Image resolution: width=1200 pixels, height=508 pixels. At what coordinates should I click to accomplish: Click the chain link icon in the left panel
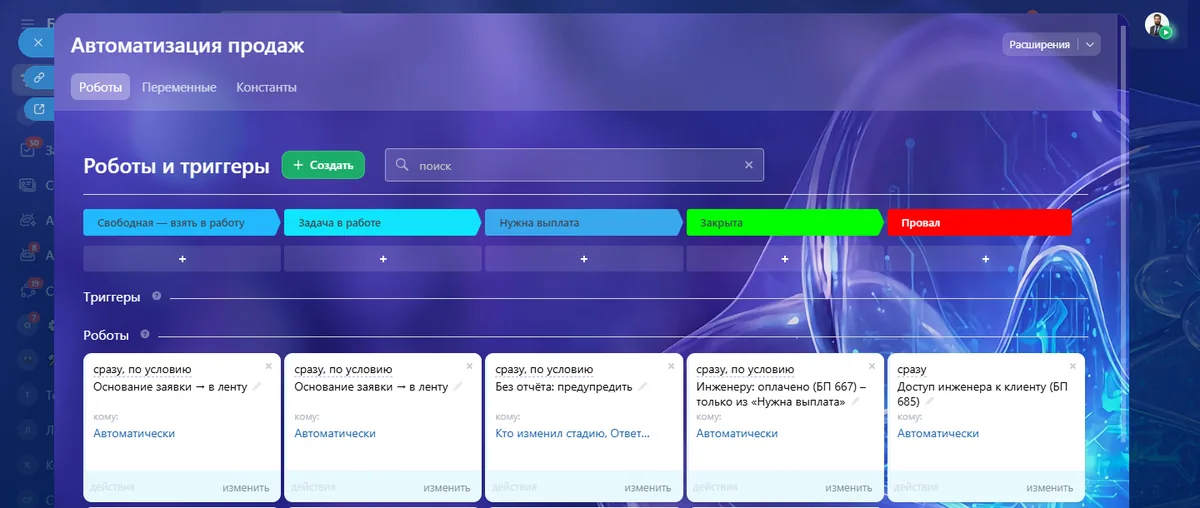click(x=38, y=77)
